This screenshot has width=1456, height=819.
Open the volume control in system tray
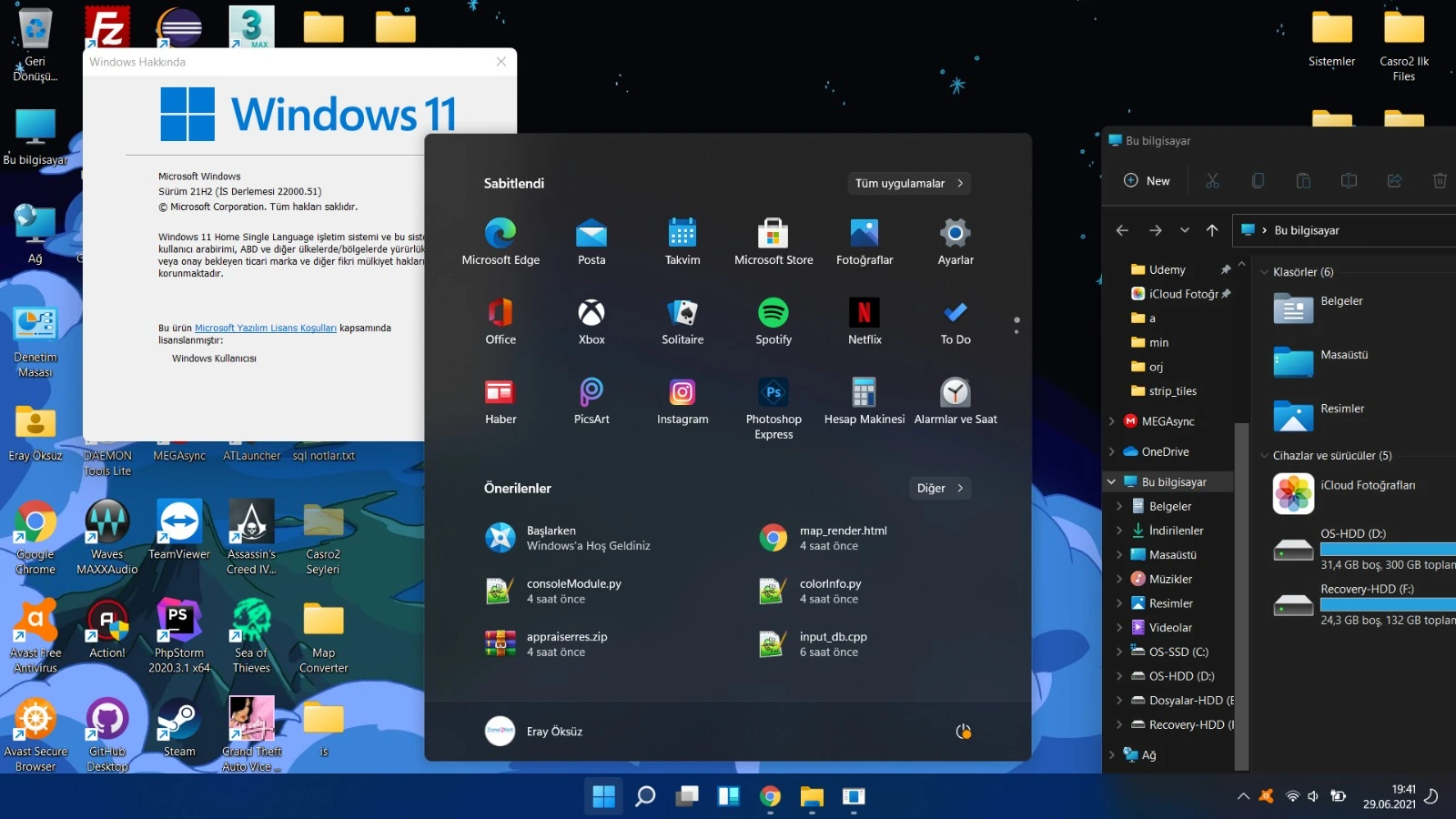(x=1313, y=796)
